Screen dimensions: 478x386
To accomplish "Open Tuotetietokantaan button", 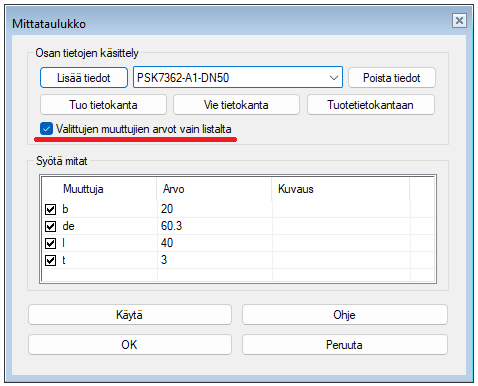I will pos(371,105).
